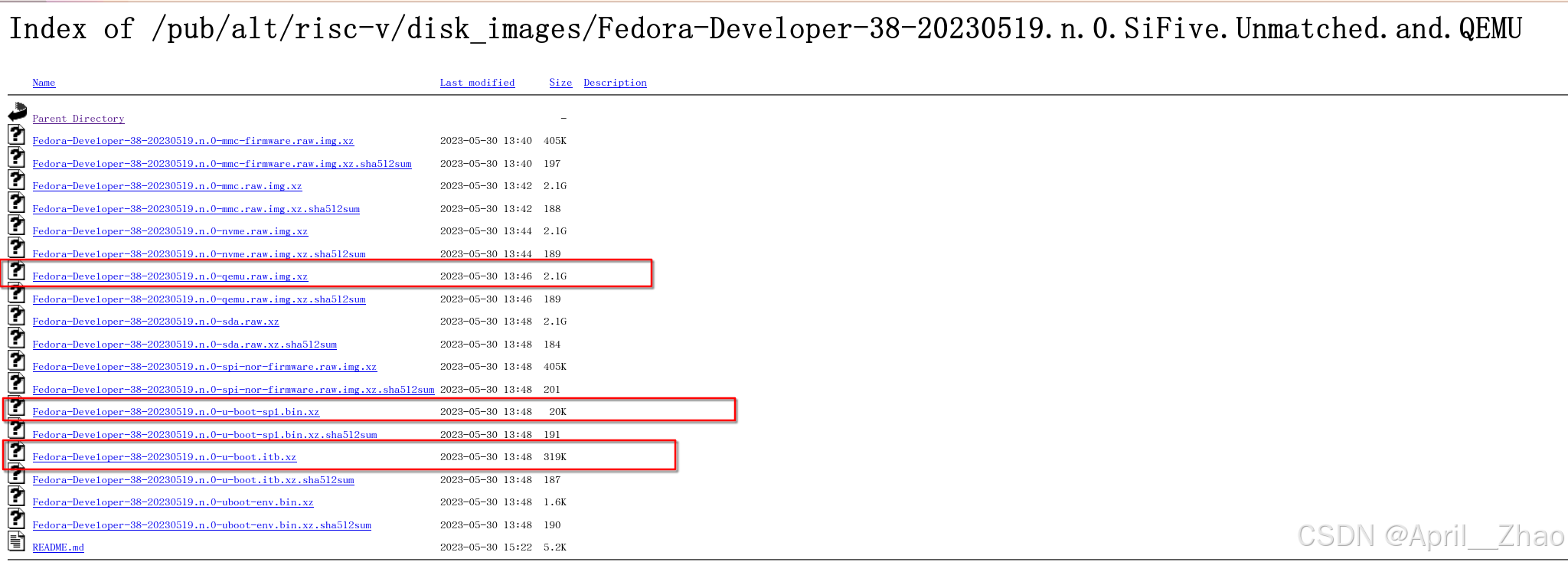Click the icon beside qemu.raw.img.xz
This screenshot has width=1568, height=562.
coord(17,270)
